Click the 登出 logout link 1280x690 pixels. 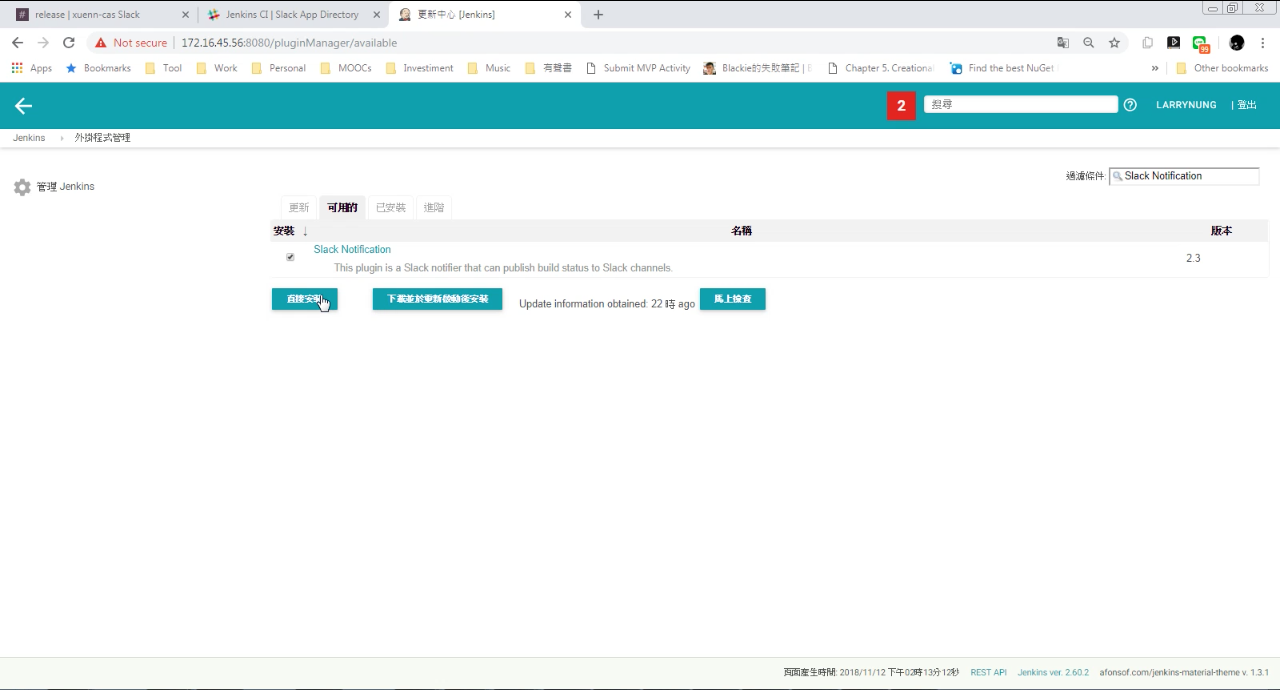tap(1246, 105)
